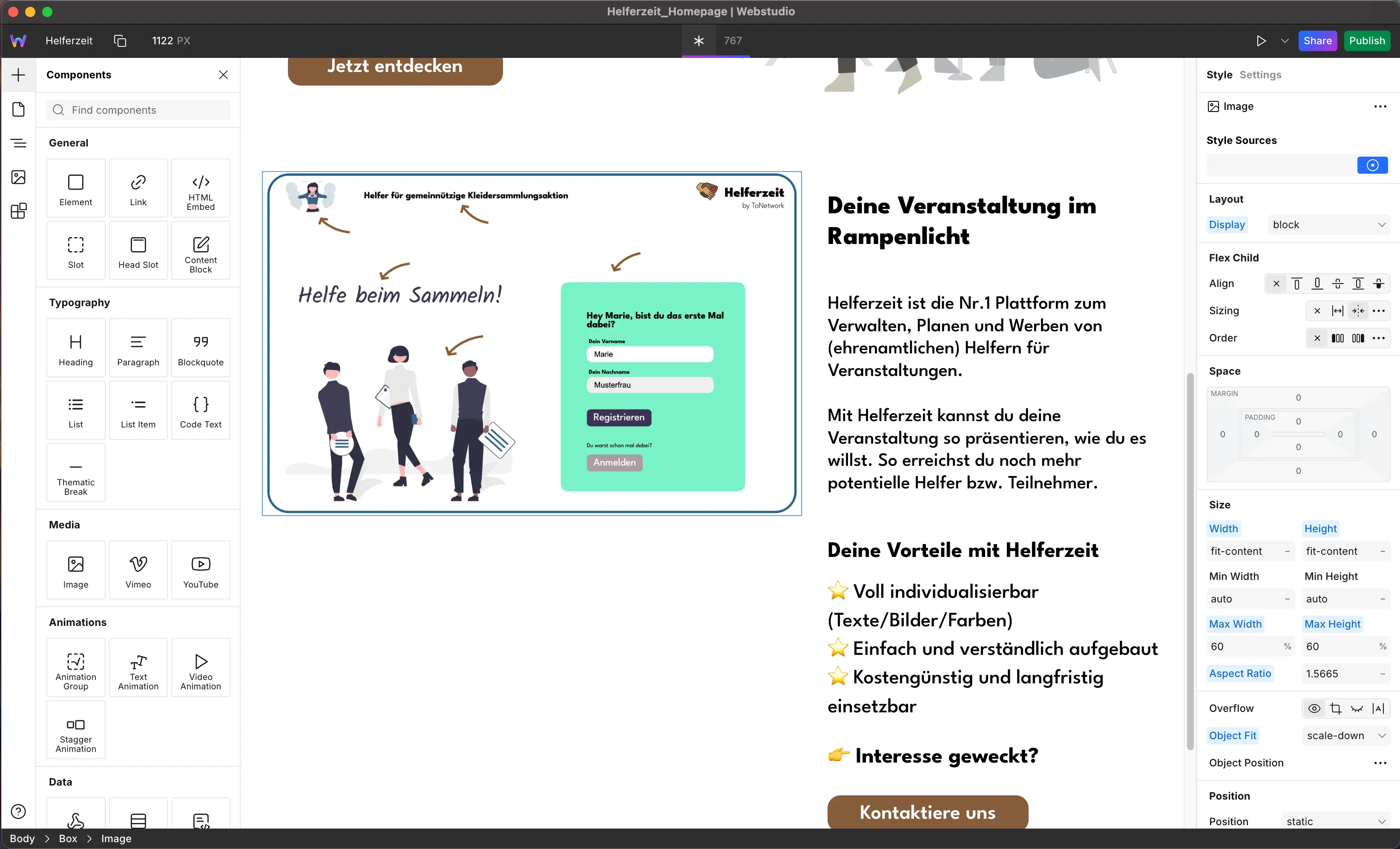Add the List Item component
The width and height of the screenshot is (1400, 849).
[x=138, y=410]
